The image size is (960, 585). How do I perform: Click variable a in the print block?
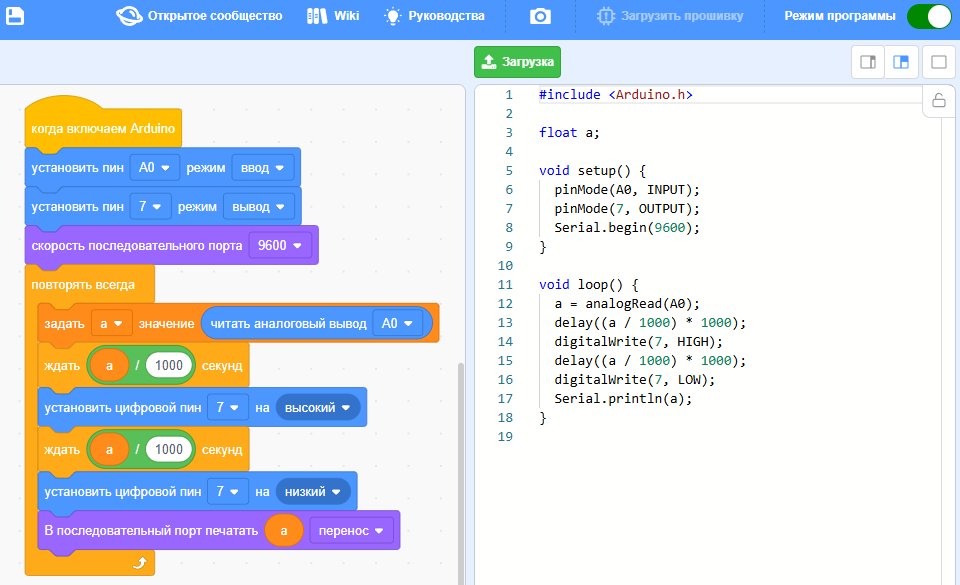pos(284,531)
